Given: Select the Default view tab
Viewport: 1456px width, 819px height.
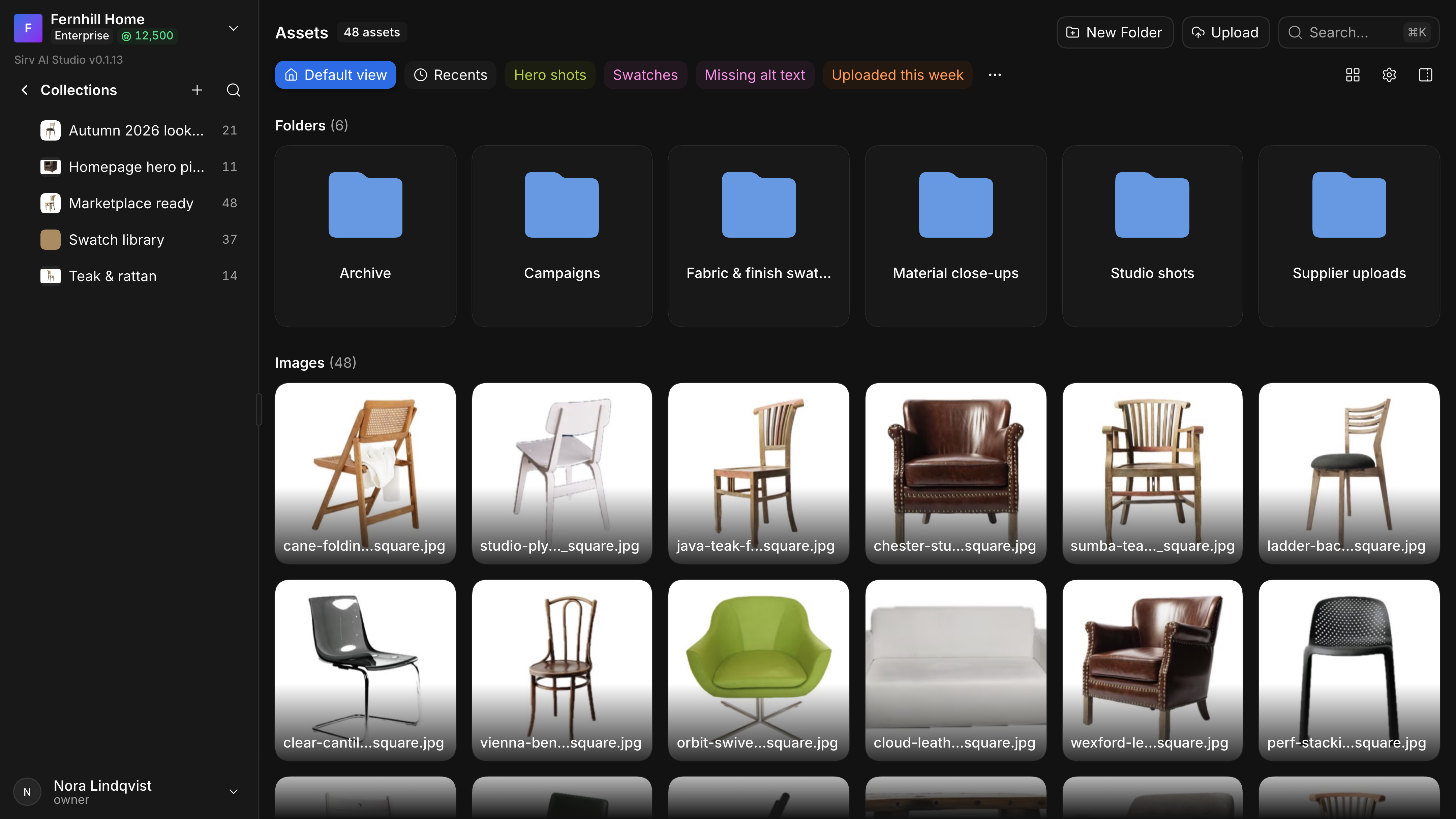Looking at the screenshot, I should point(335,74).
